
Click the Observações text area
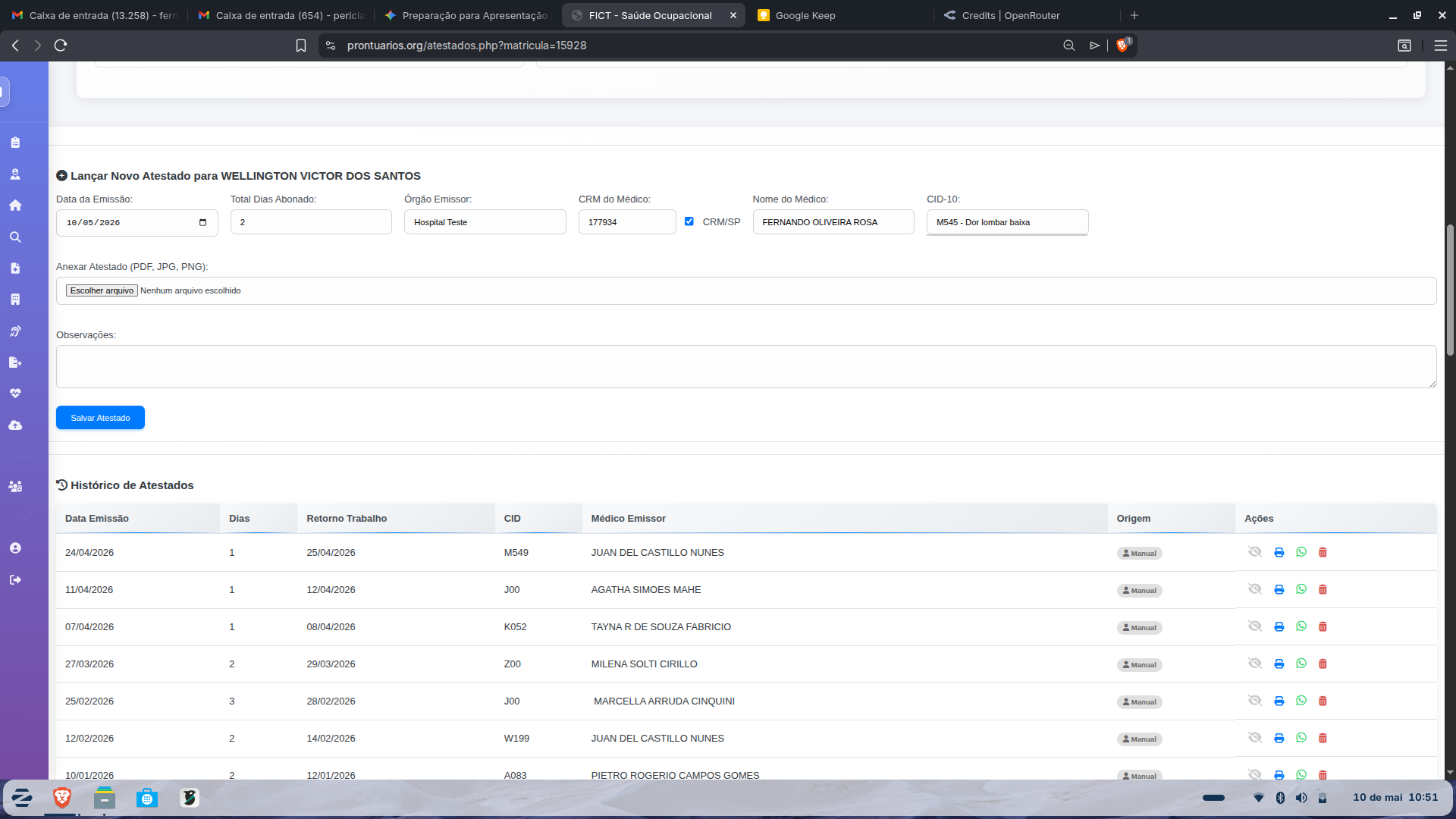click(746, 367)
